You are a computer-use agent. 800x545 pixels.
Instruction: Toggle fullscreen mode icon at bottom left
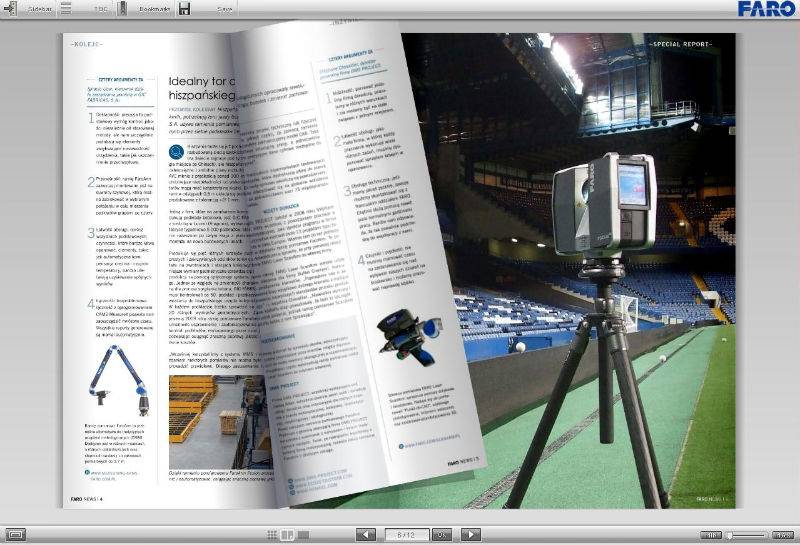pos(15,535)
